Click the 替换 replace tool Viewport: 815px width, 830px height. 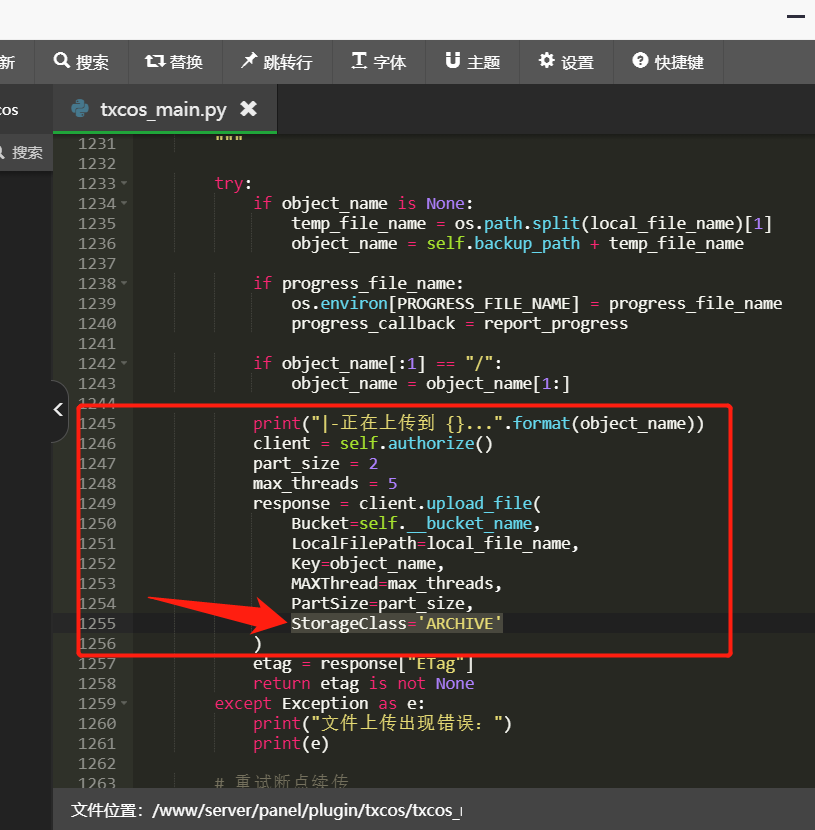(173, 62)
